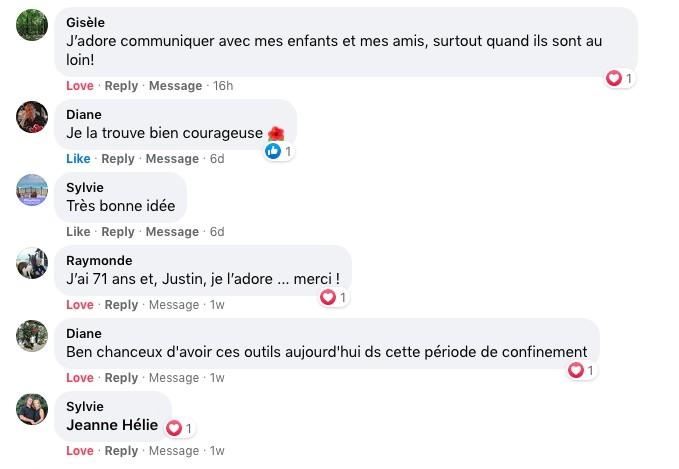This screenshot has width=679, height=469.
Task: Open the tagged Jeanne Hélie profile link
Action: pyautogui.click(x=112, y=425)
